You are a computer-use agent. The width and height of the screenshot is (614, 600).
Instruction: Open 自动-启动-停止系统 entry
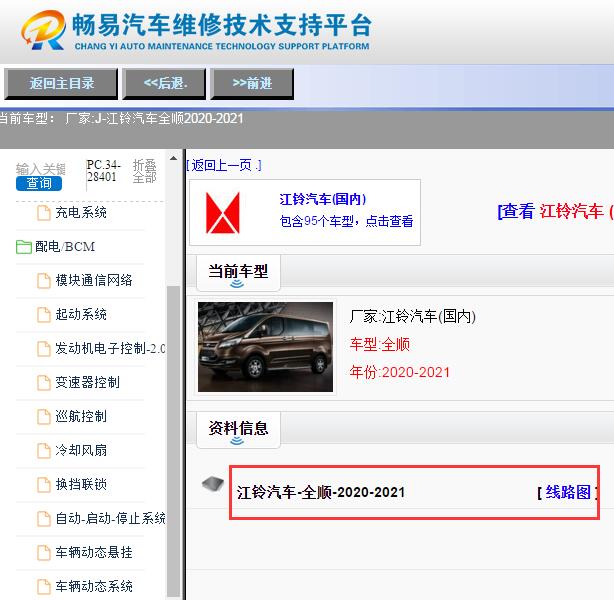coord(110,519)
